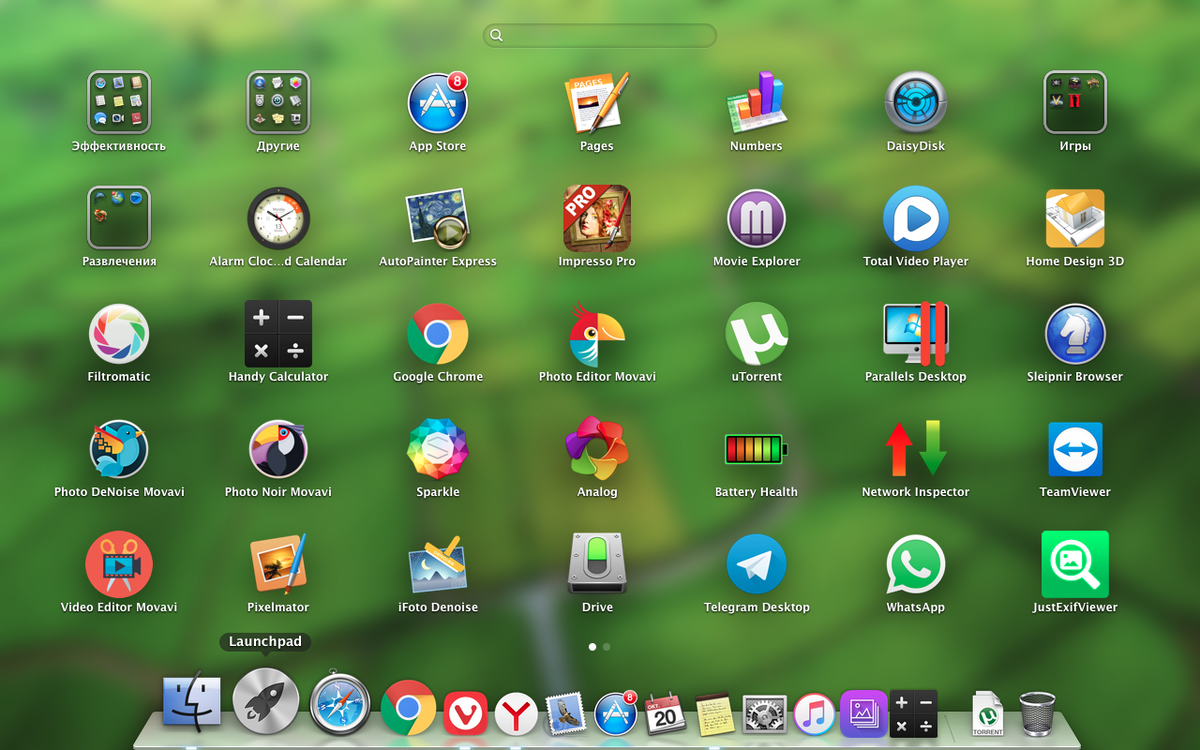Open the Эффективность folder

(x=119, y=102)
